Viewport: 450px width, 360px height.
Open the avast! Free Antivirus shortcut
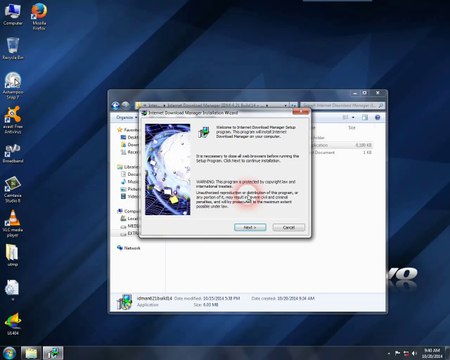tap(13, 120)
